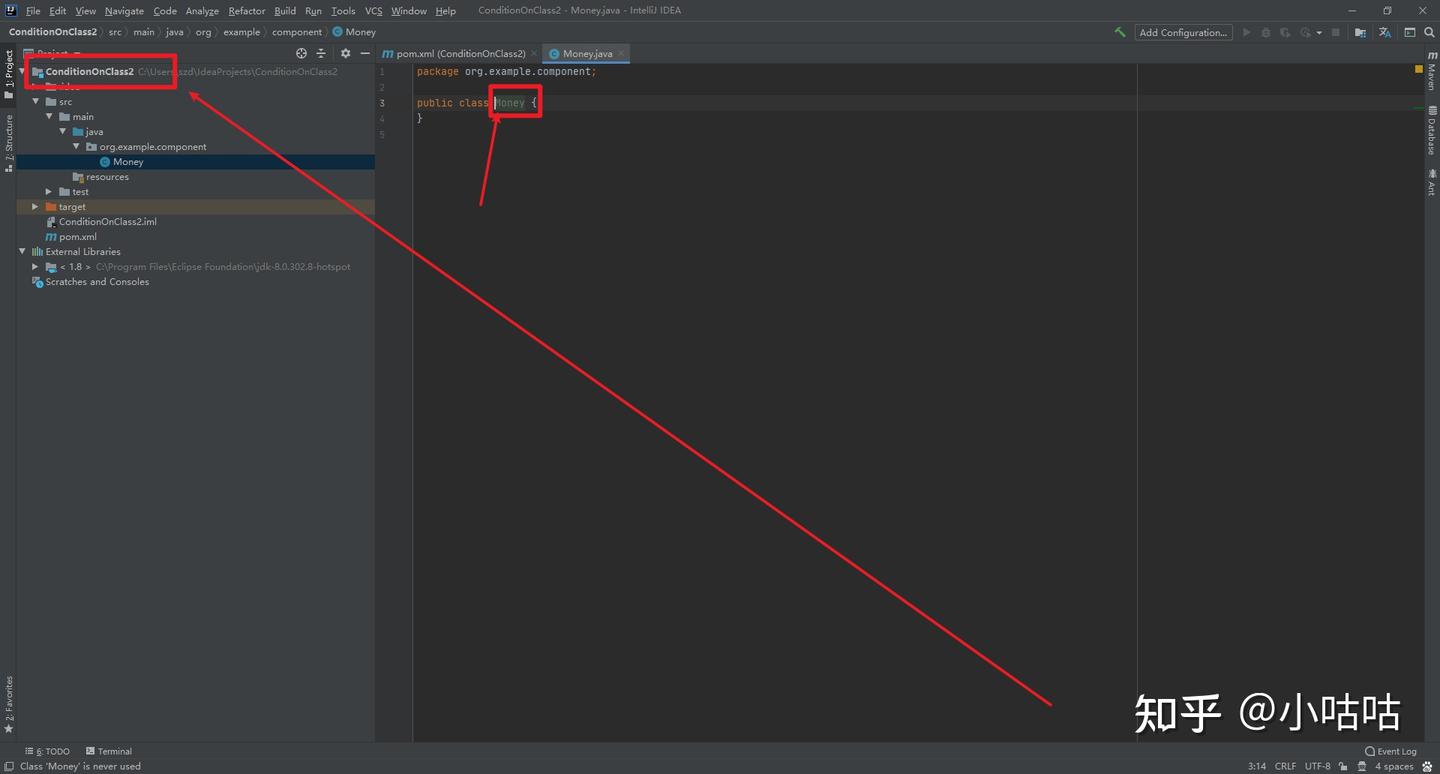Expand the < 1.8 > JDK library arrow
This screenshot has width=1440, height=774.
pyautogui.click(x=36, y=267)
